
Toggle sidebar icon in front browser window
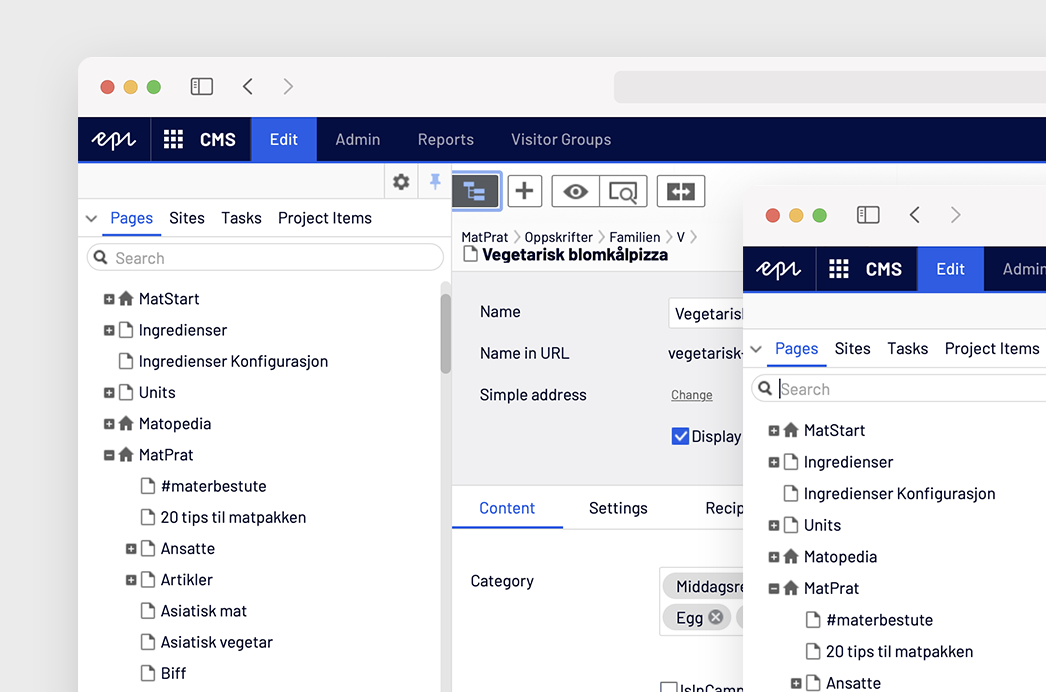click(x=868, y=215)
